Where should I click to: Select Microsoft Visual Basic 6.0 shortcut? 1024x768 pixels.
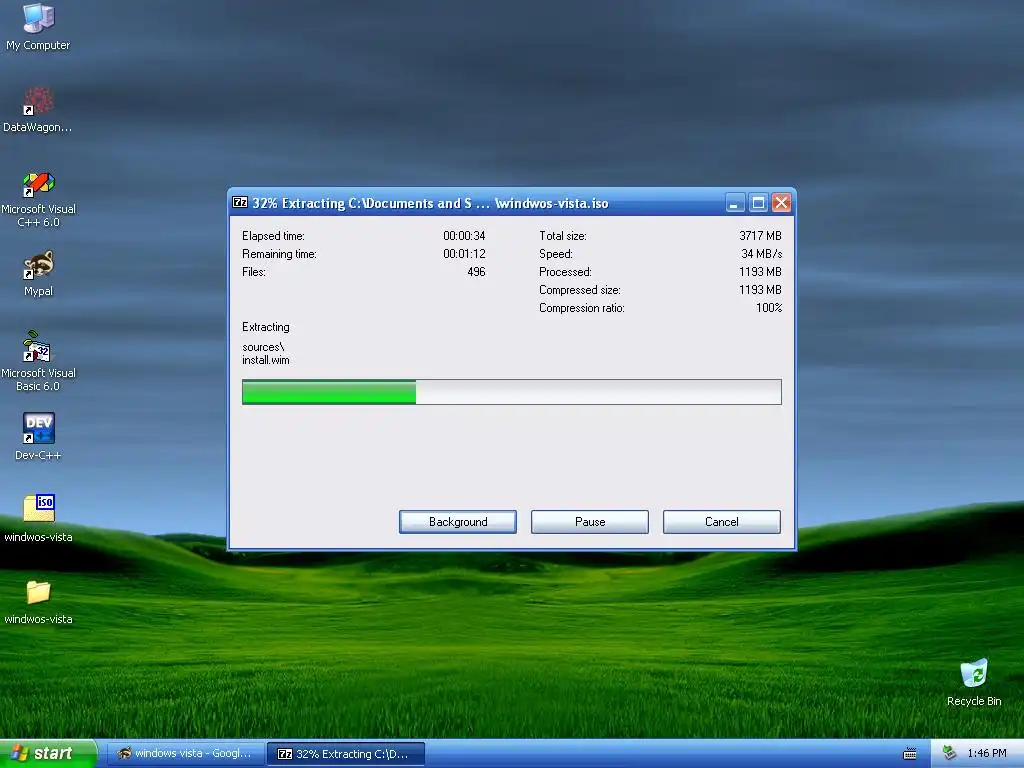[38, 361]
